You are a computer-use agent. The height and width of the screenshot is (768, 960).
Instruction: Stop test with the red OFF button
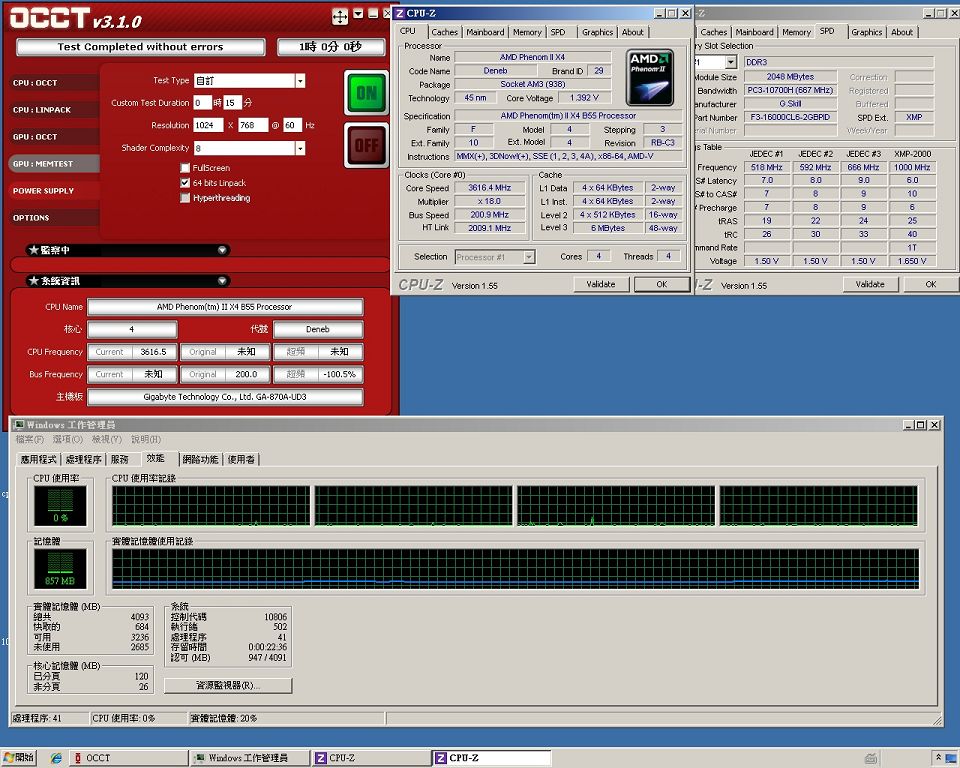point(366,146)
